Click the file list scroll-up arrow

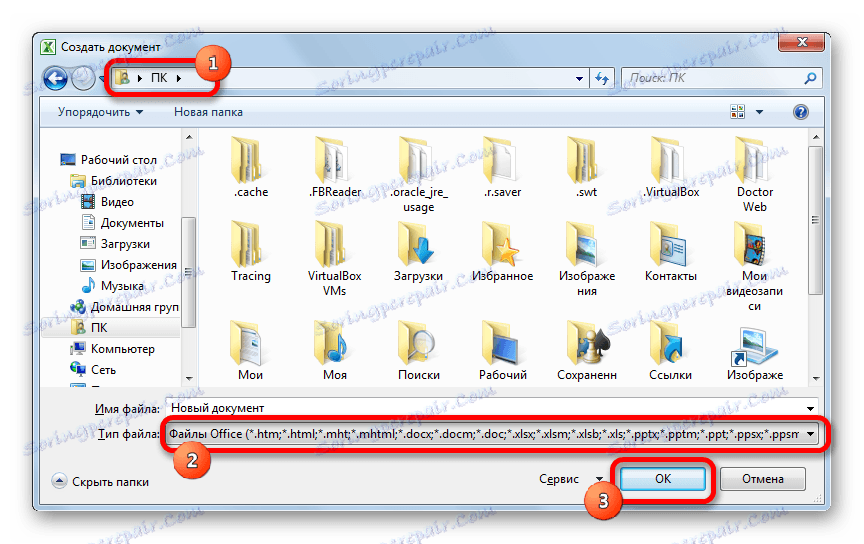pyautogui.click(x=816, y=137)
